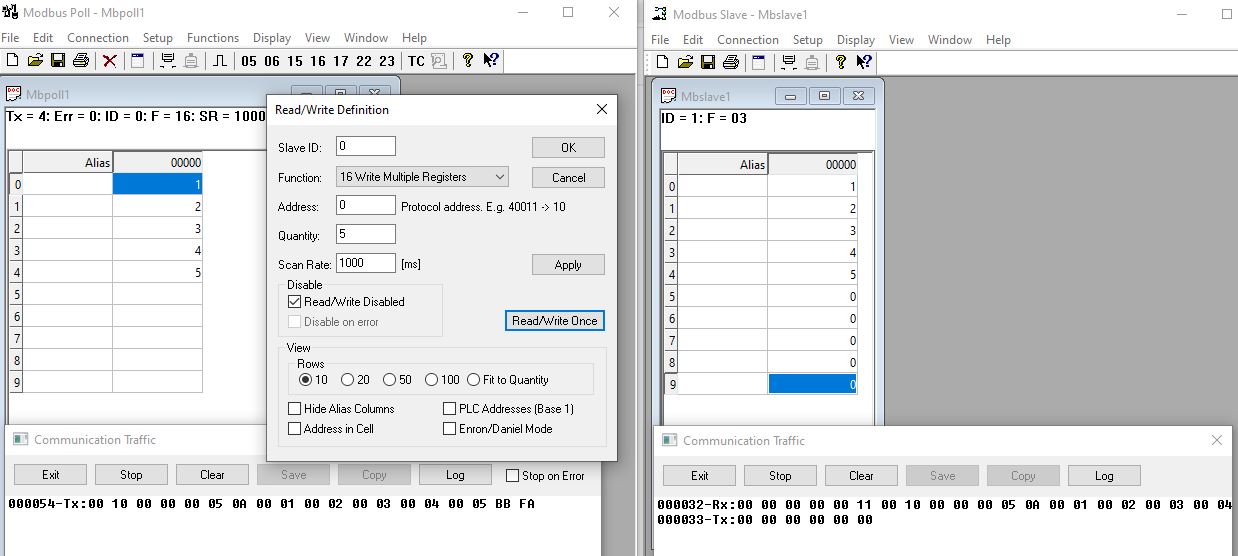Open file icon in Modbus Slave toolbar
The image size is (1238, 556).
[x=685, y=62]
